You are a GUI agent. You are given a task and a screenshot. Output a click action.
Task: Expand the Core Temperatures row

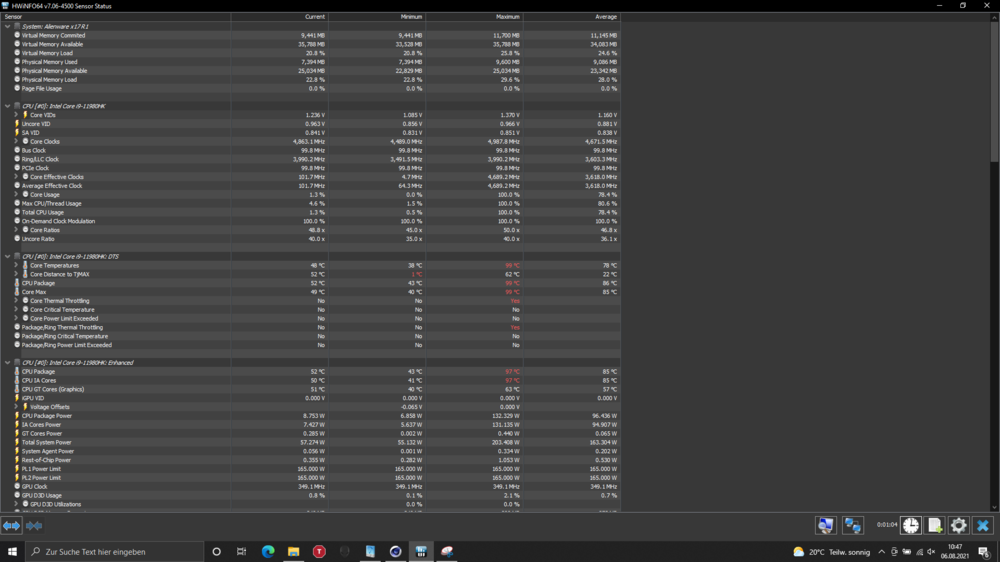16,266
